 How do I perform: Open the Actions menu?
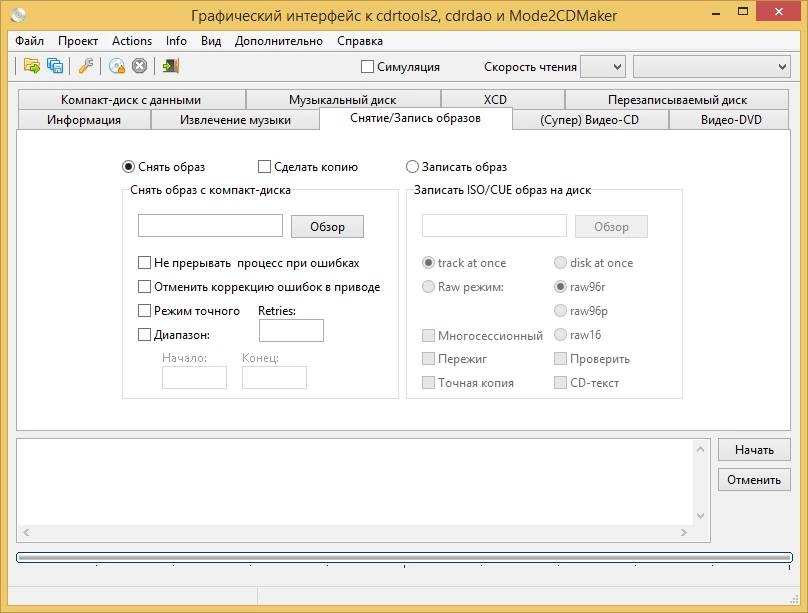click(132, 41)
